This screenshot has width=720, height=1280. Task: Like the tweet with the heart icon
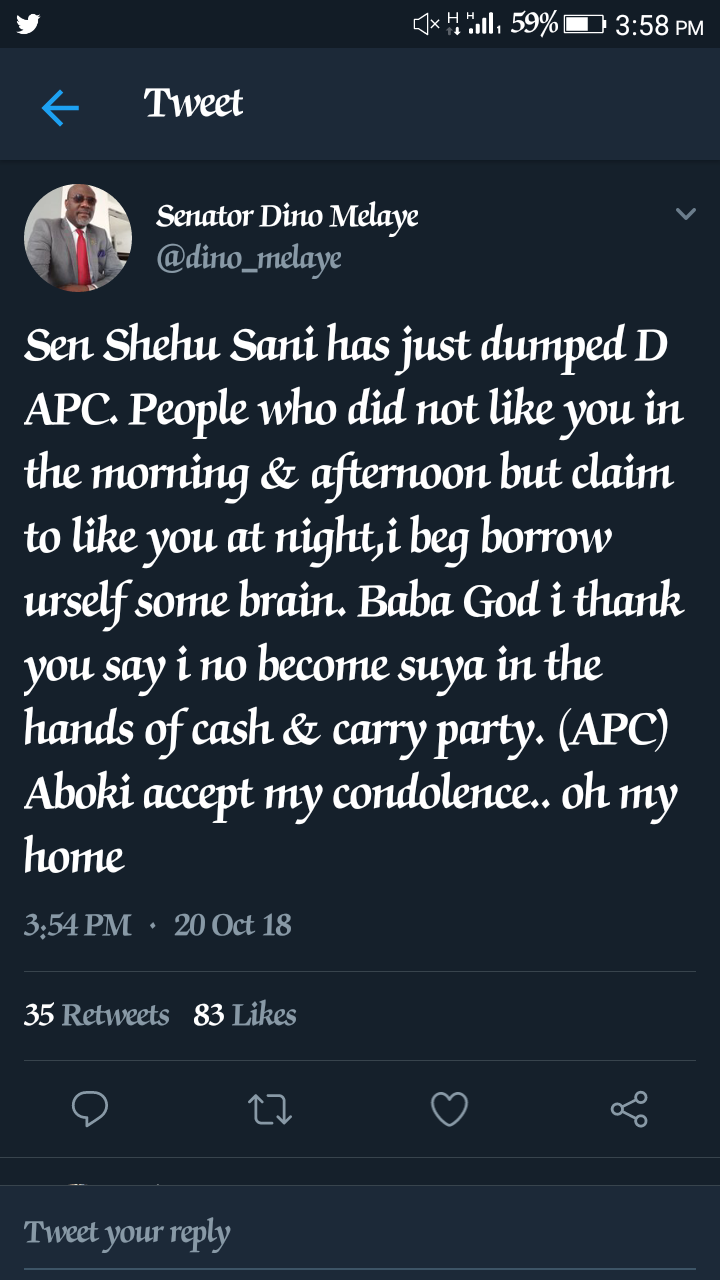point(449,1109)
